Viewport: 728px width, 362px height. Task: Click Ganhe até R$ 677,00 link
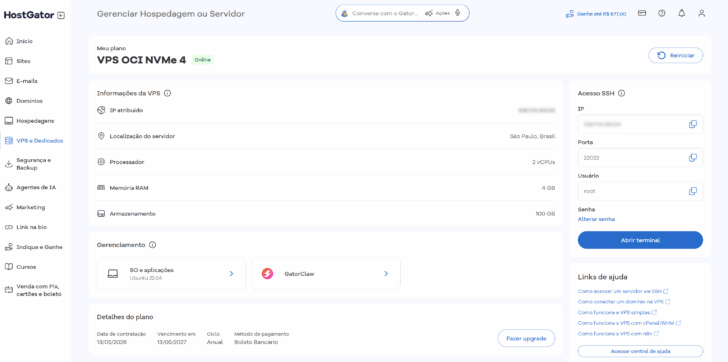click(596, 14)
